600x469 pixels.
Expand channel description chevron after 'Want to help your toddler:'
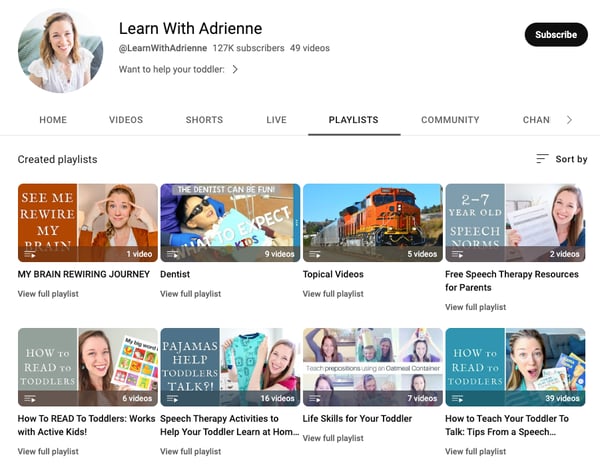point(235,69)
